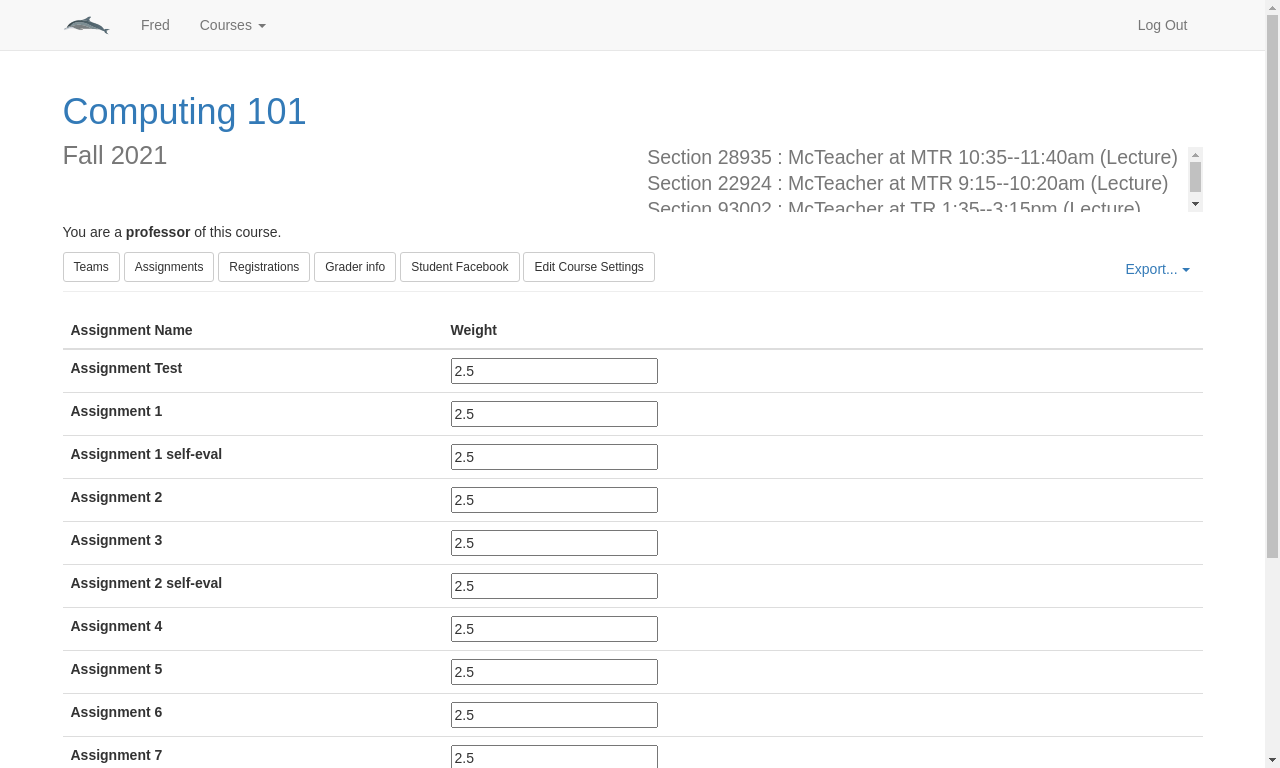Expand the Export... dropdown
This screenshot has height=768, width=1280.
[x=1157, y=269]
